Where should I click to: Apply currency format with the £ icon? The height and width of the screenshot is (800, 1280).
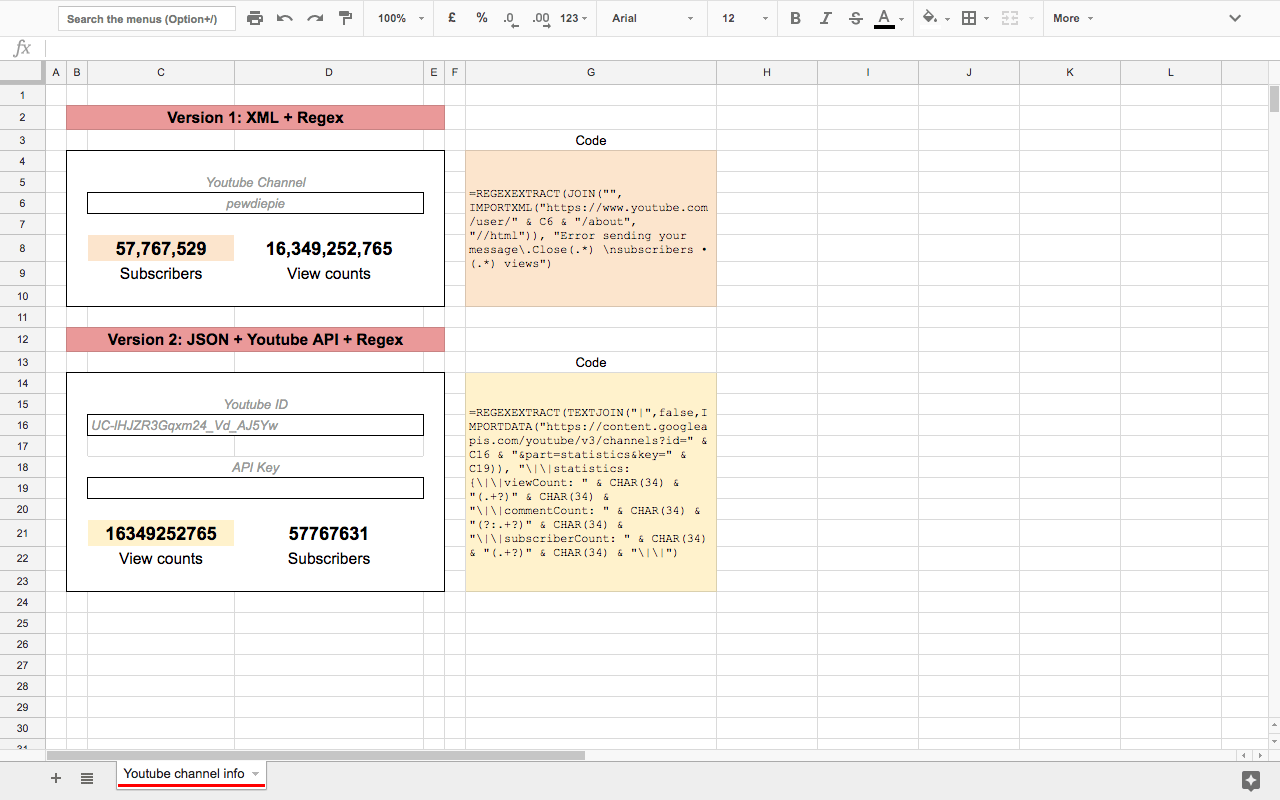point(451,18)
